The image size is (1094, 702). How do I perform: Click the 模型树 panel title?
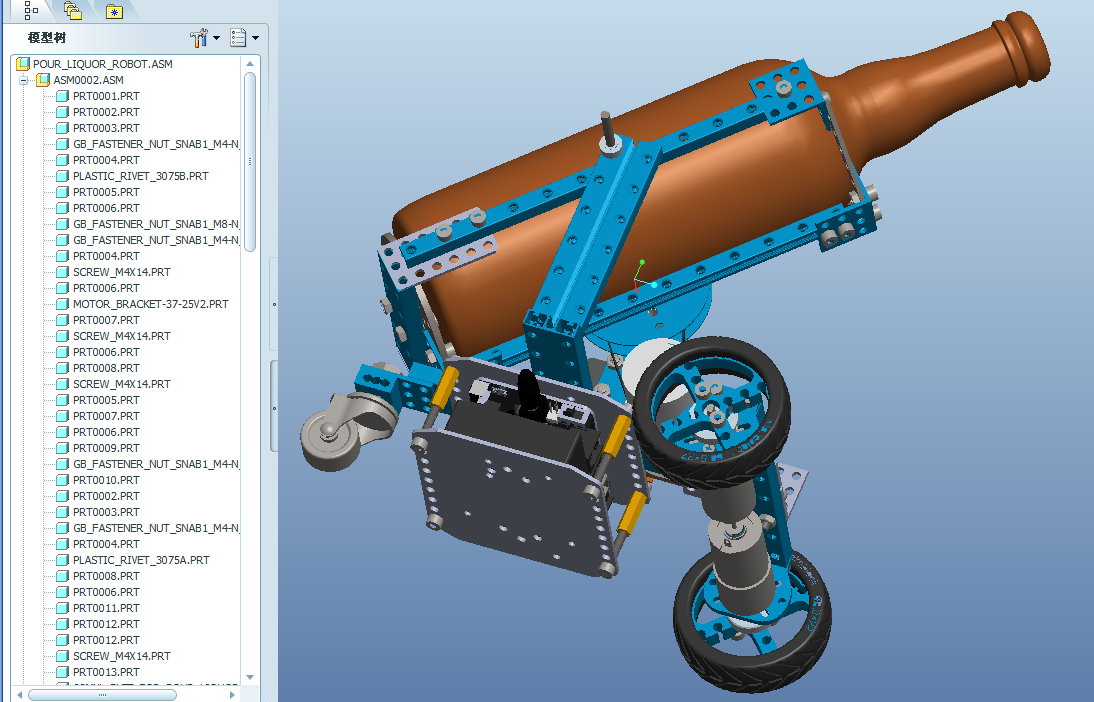coord(47,38)
